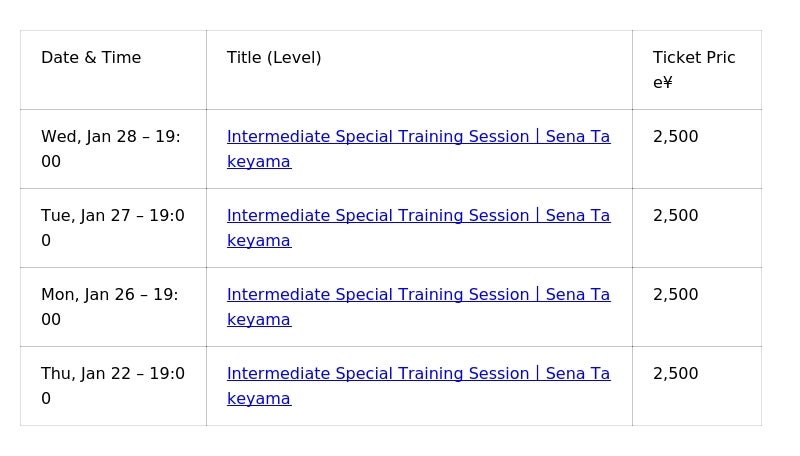Click the wrapped 'keyama' link text in Jan 27 row

pyautogui.click(x=259, y=241)
